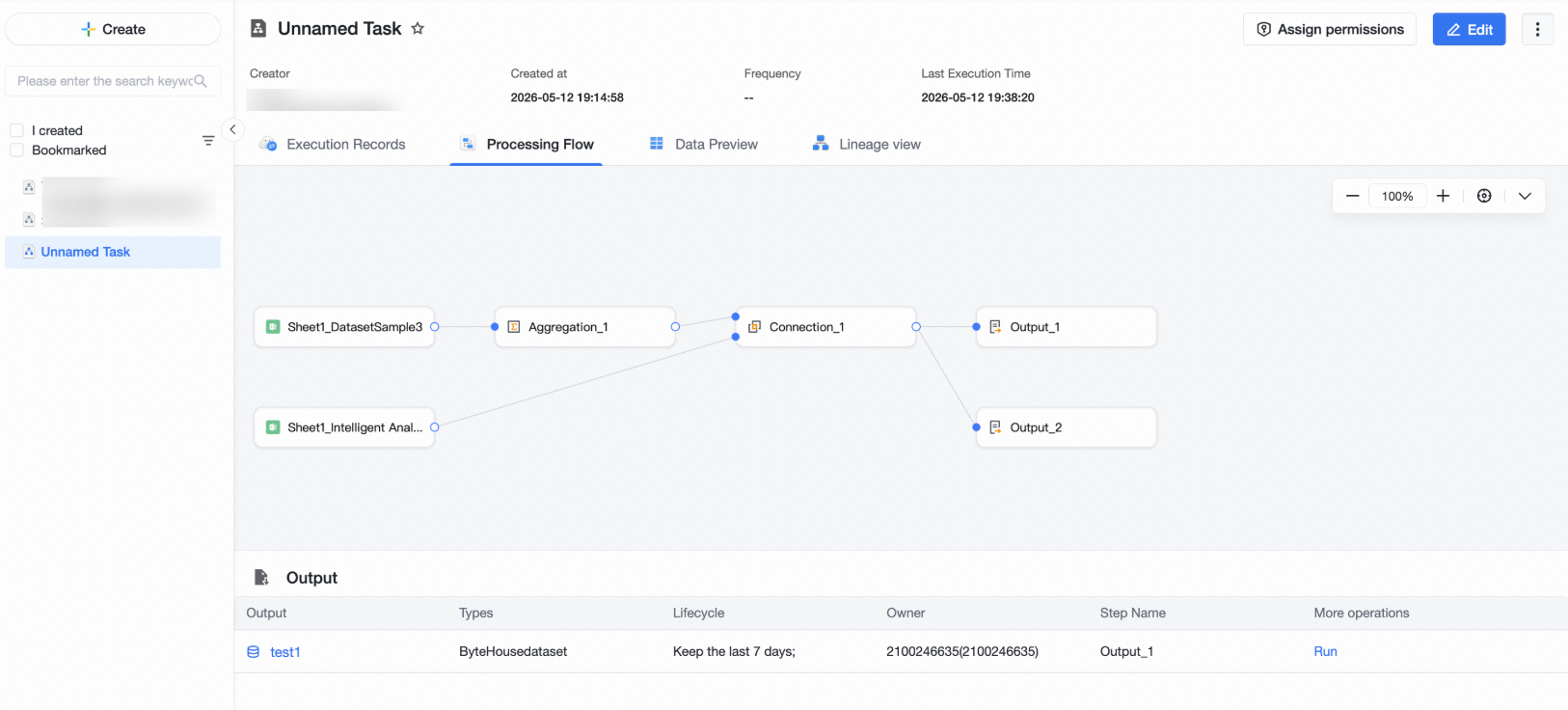Click the search keyword input field
Image resolution: width=1568 pixels, height=710 pixels.
point(113,81)
